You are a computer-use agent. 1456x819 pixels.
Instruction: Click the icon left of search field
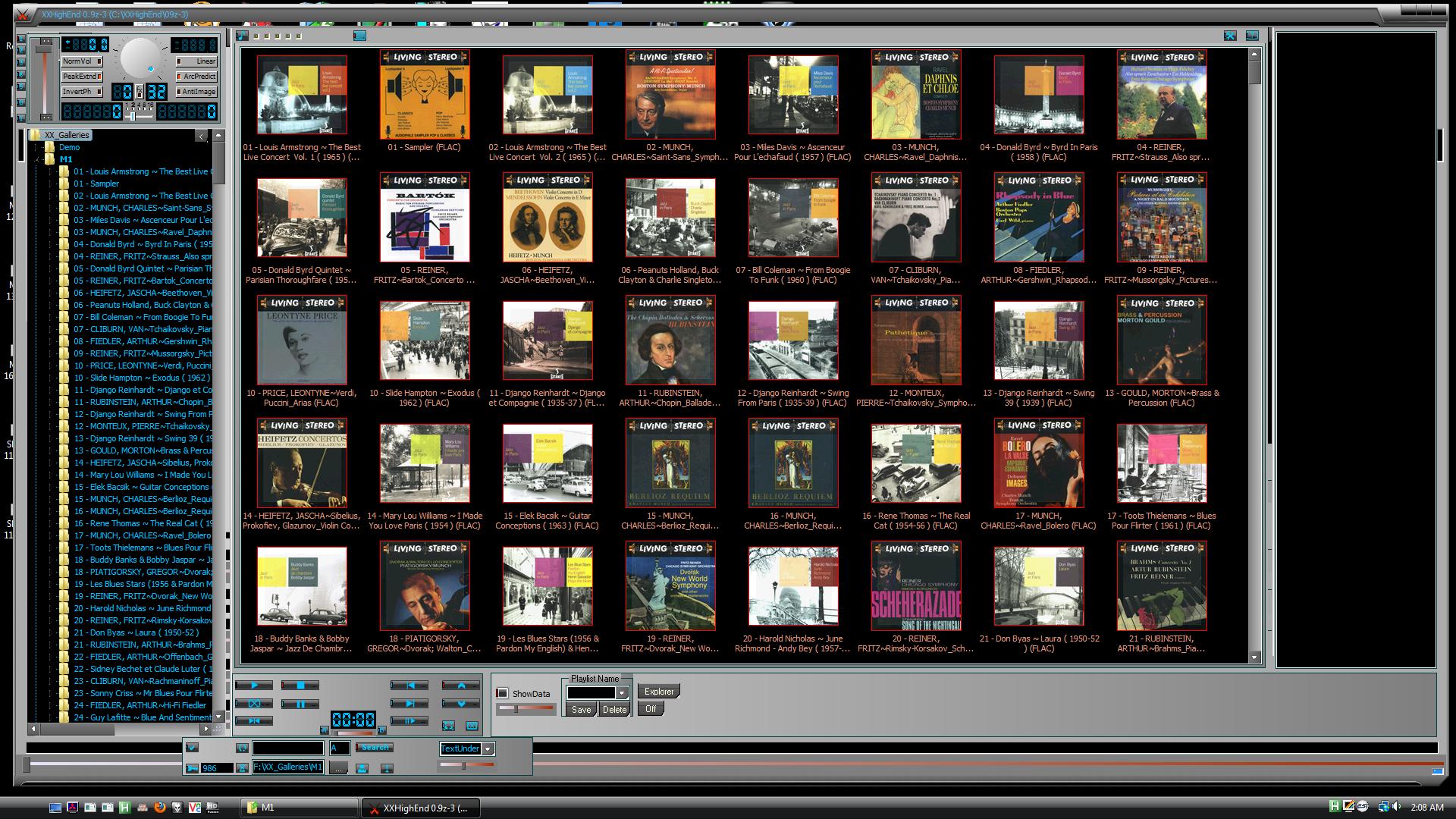pos(242,748)
